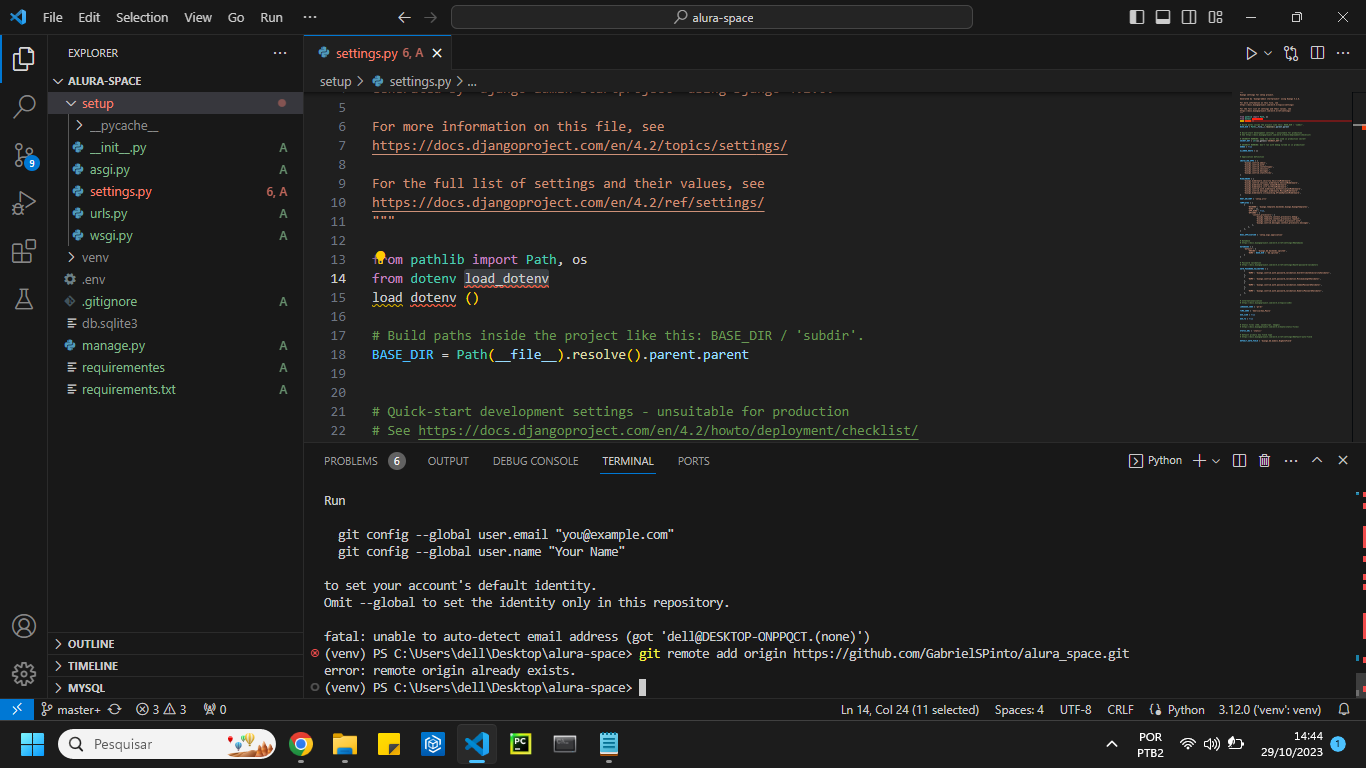The height and width of the screenshot is (768, 1366).
Task: Open Explorer views and more actions ellipsis
Action: click(x=280, y=53)
